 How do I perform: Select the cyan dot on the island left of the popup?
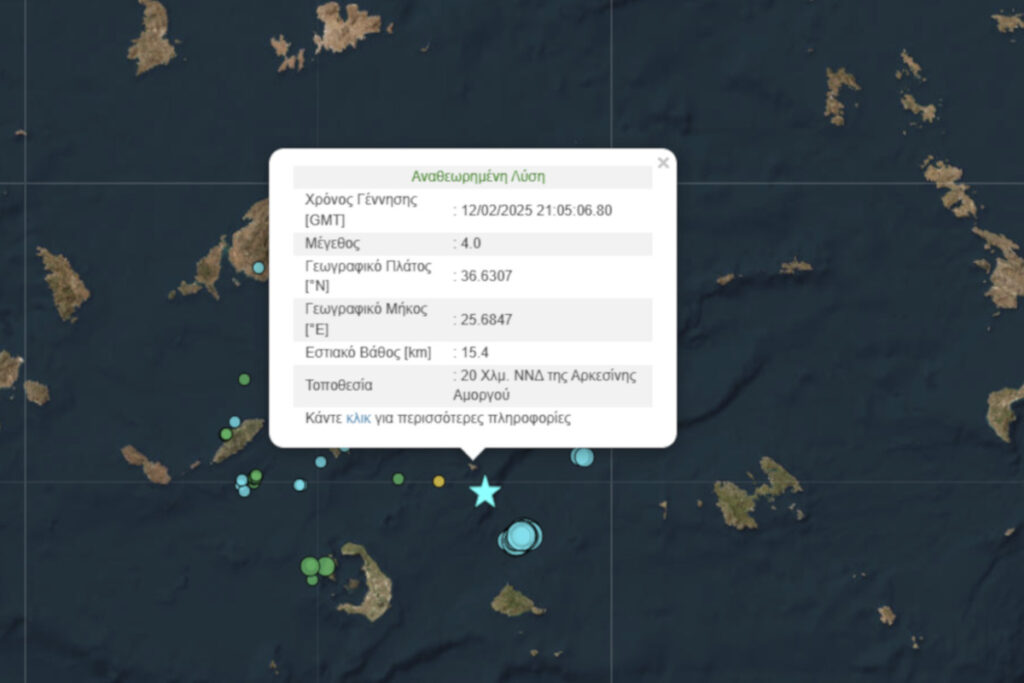259,268
